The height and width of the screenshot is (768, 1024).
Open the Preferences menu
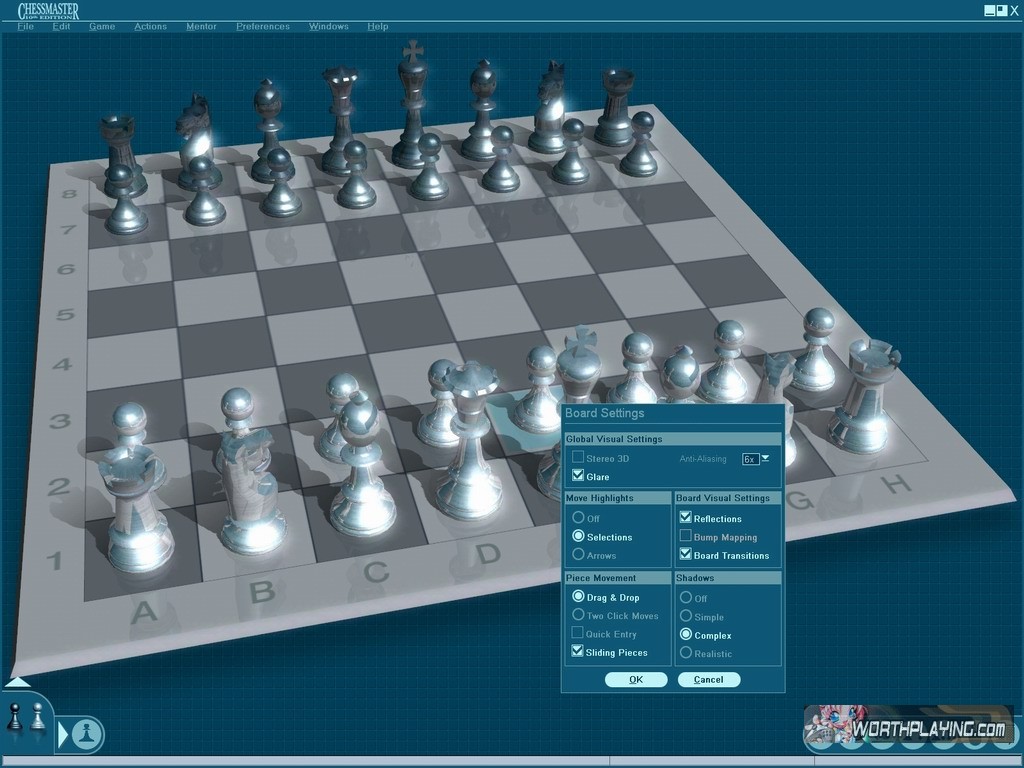pos(263,26)
